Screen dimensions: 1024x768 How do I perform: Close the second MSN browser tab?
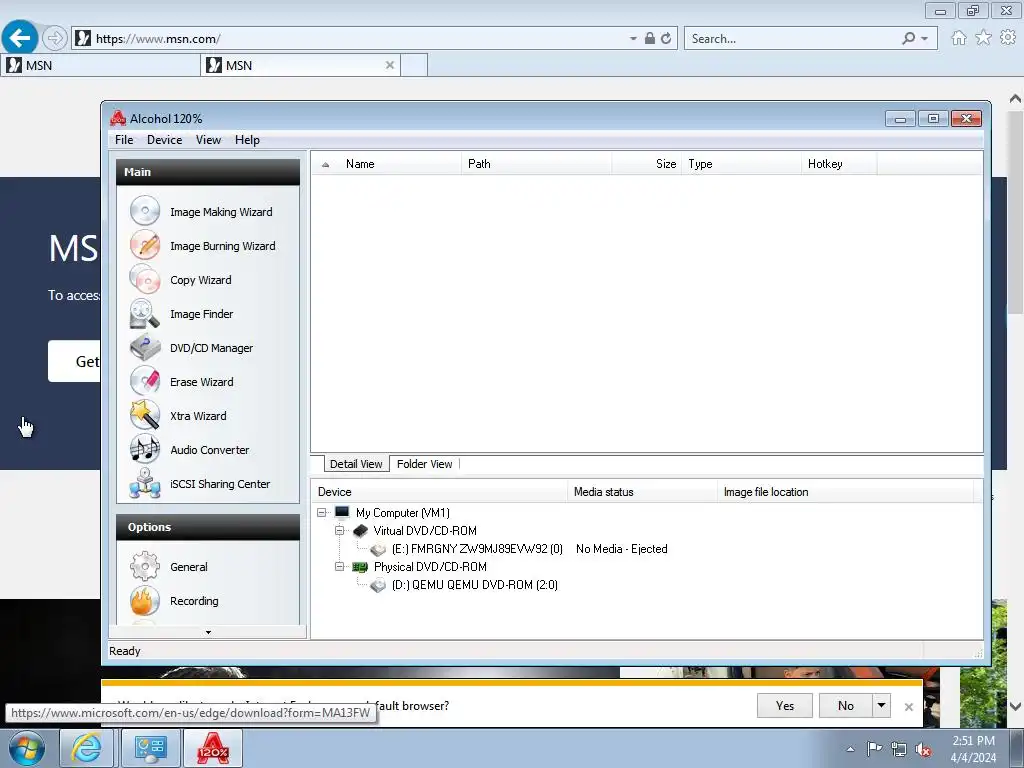point(390,65)
